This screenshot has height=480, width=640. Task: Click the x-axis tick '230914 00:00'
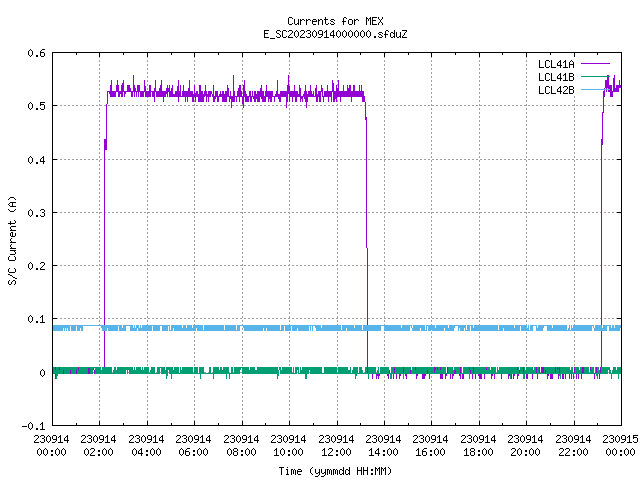(x=51, y=446)
